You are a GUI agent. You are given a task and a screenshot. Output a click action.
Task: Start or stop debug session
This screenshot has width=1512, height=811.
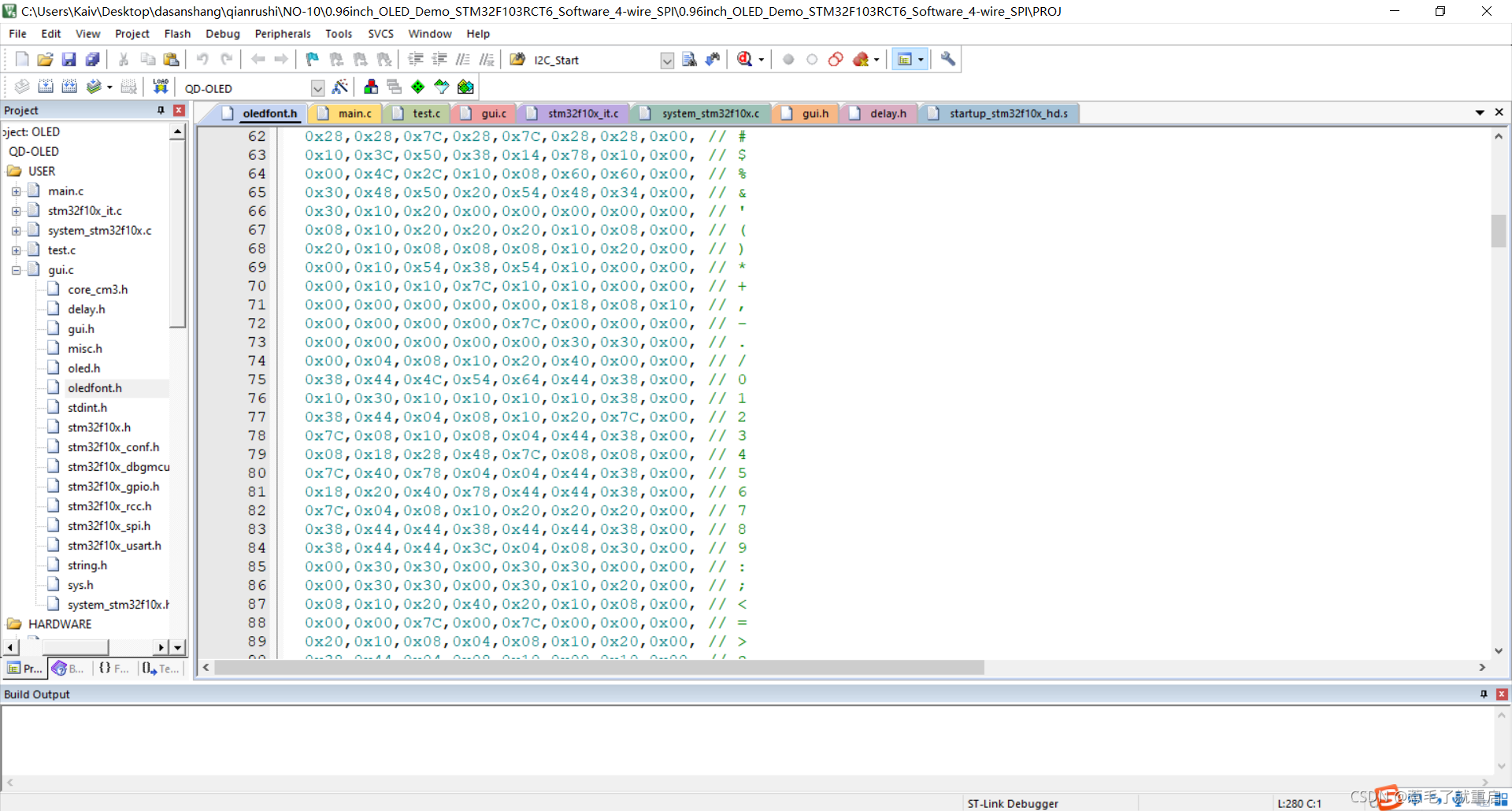click(745, 59)
